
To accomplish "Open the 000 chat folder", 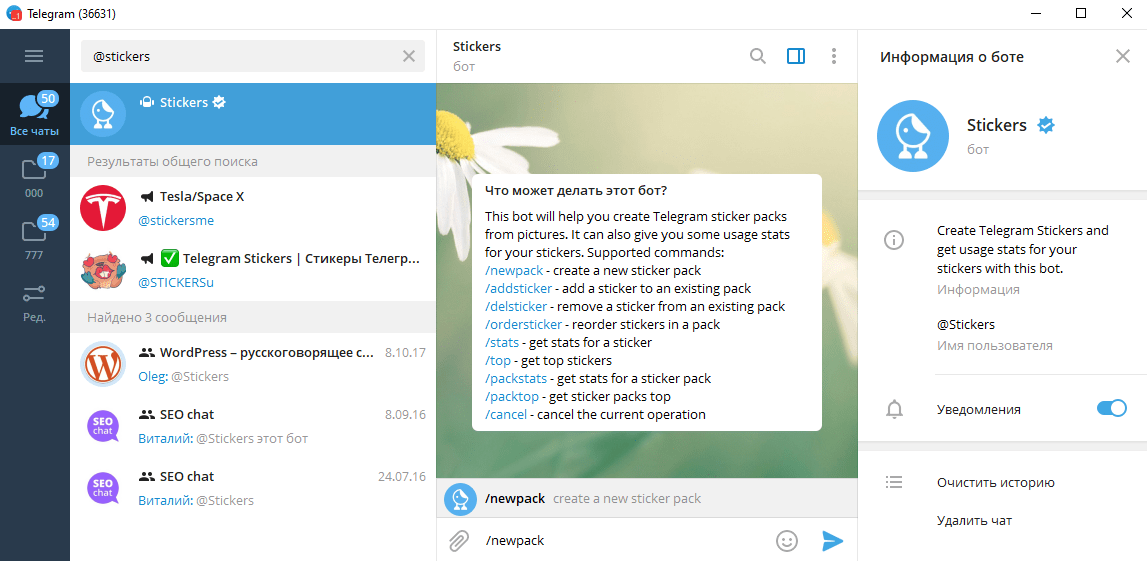I will tap(34, 176).
